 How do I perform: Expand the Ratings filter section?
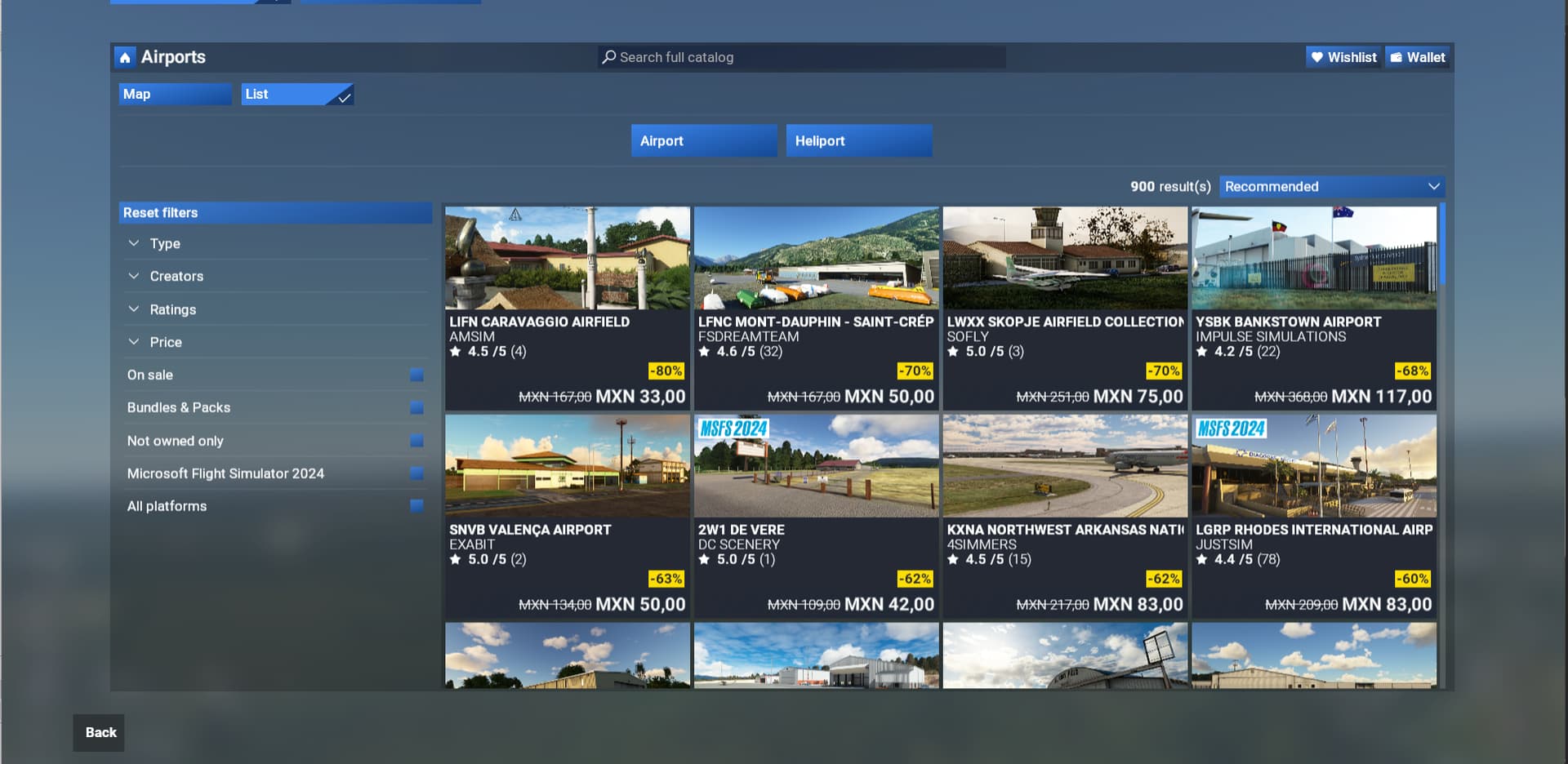pyautogui.click(x=276, y=309)
